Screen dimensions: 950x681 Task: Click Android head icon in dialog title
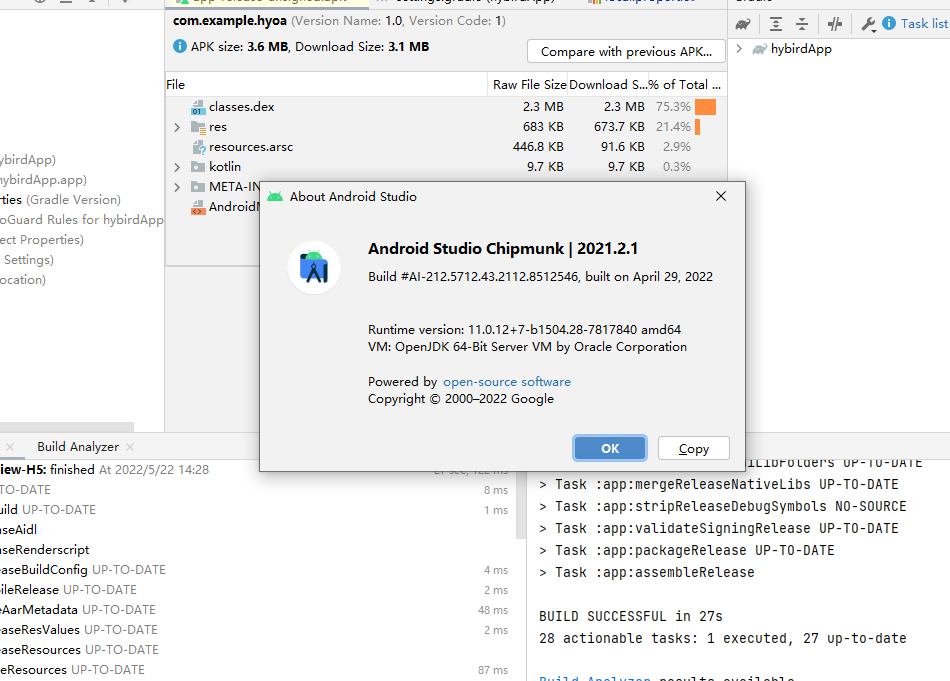(275, 197)
